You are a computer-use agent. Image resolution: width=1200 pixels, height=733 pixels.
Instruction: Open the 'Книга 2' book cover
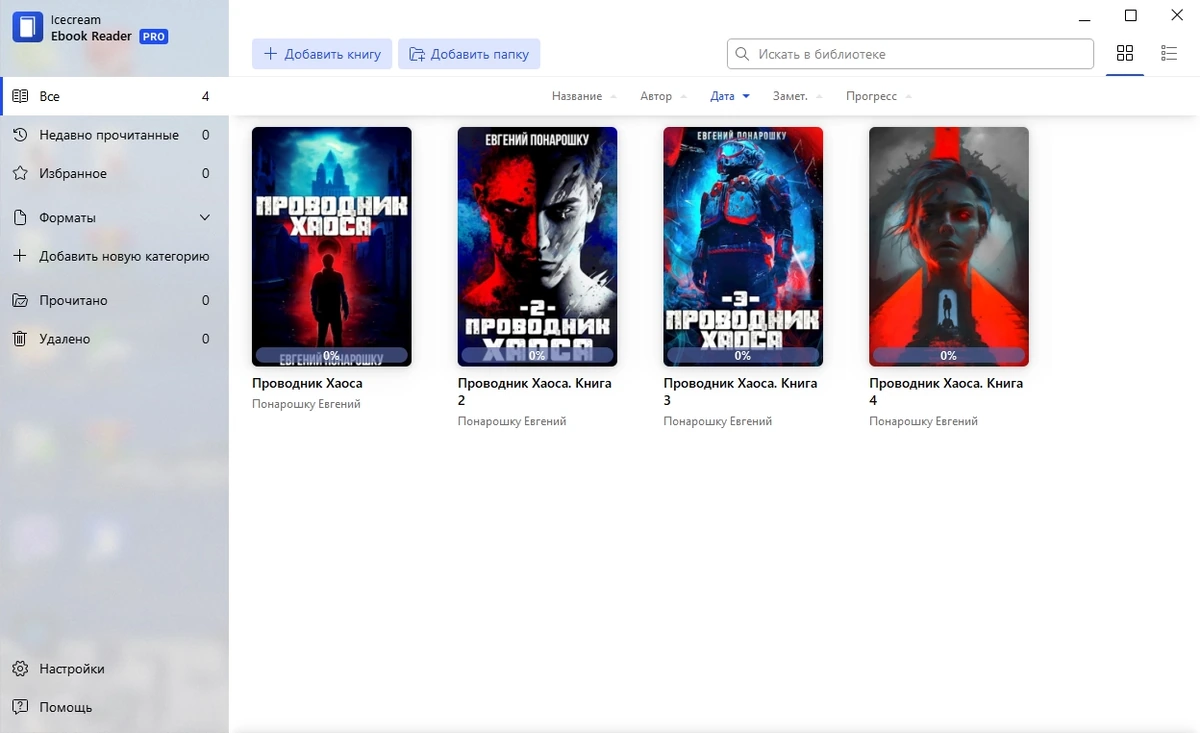click(537, 246)
